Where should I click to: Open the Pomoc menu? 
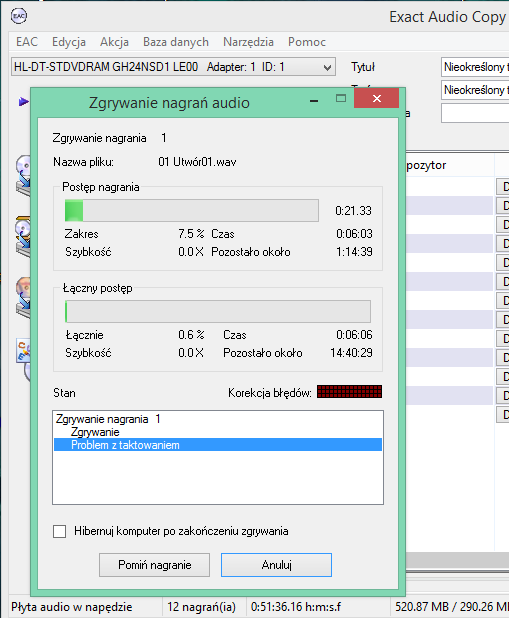(x=307, y=42)
